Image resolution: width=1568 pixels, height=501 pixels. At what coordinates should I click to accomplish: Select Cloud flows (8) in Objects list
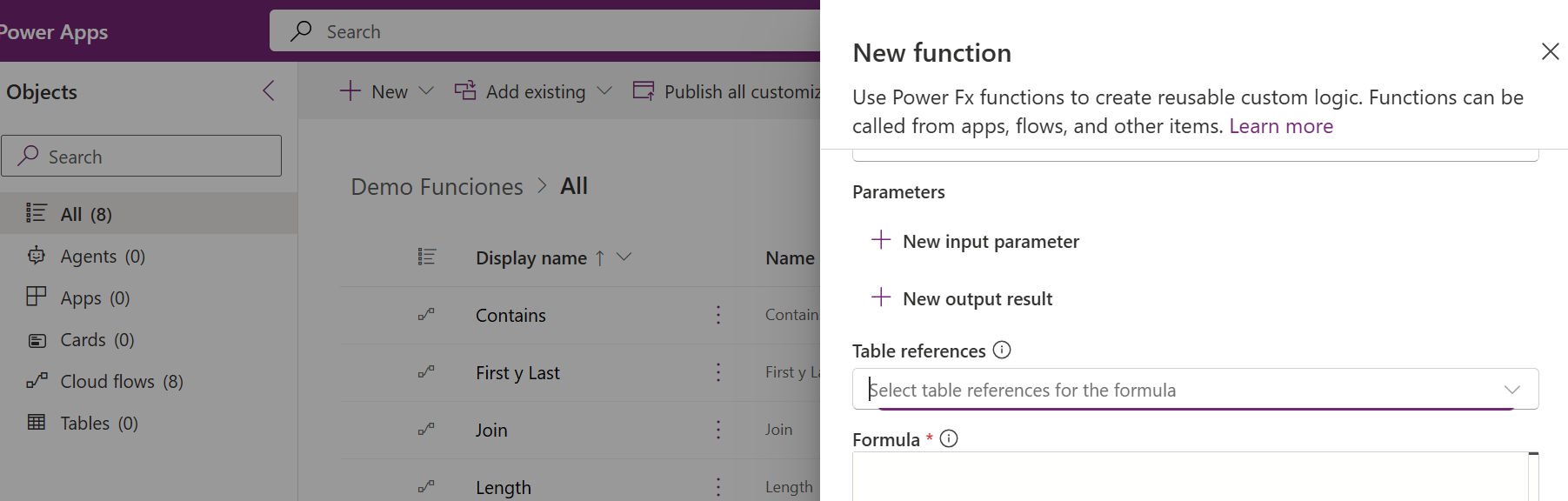tap(148, 381)
